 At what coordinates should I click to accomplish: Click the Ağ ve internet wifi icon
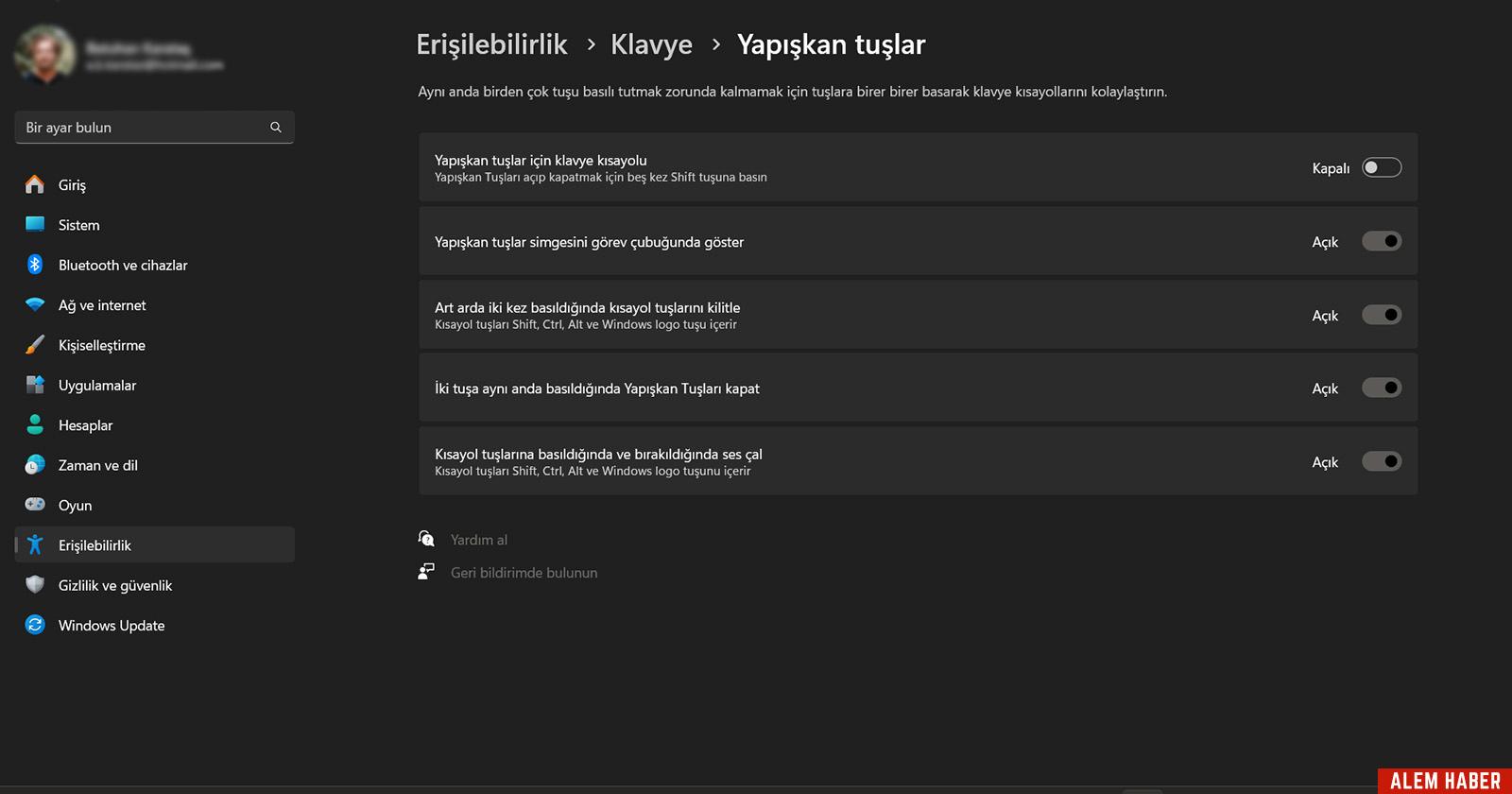[x=35, y=304]
